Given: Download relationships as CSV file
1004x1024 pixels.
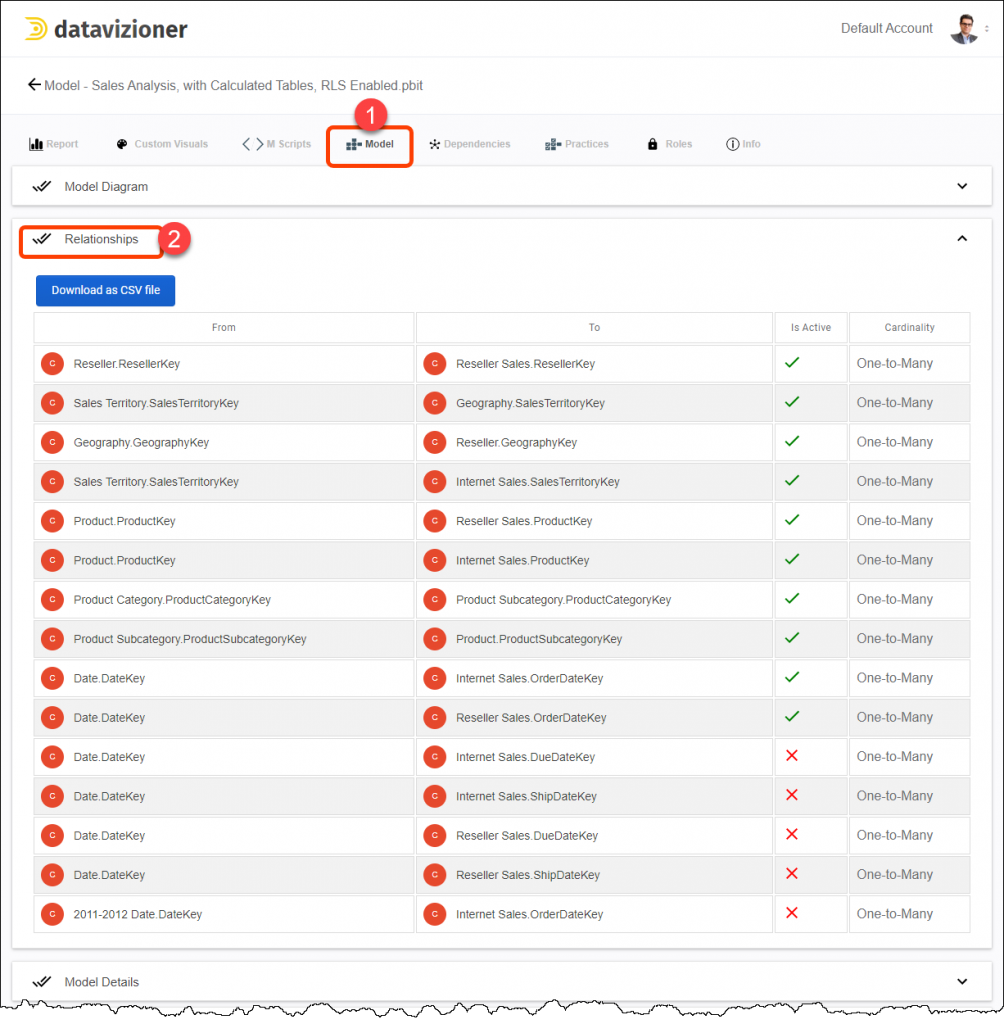Looking at the screenshot, I should [105, 291].
